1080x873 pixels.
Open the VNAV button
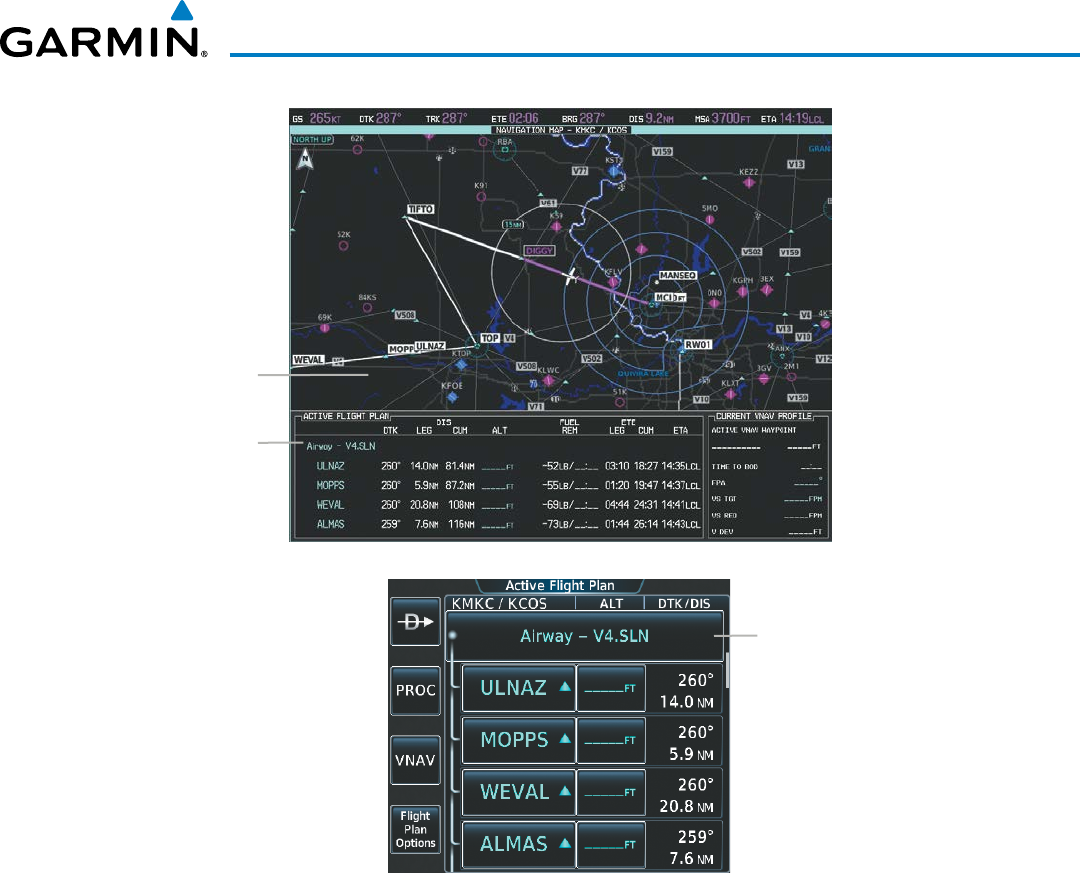(415, 760)
